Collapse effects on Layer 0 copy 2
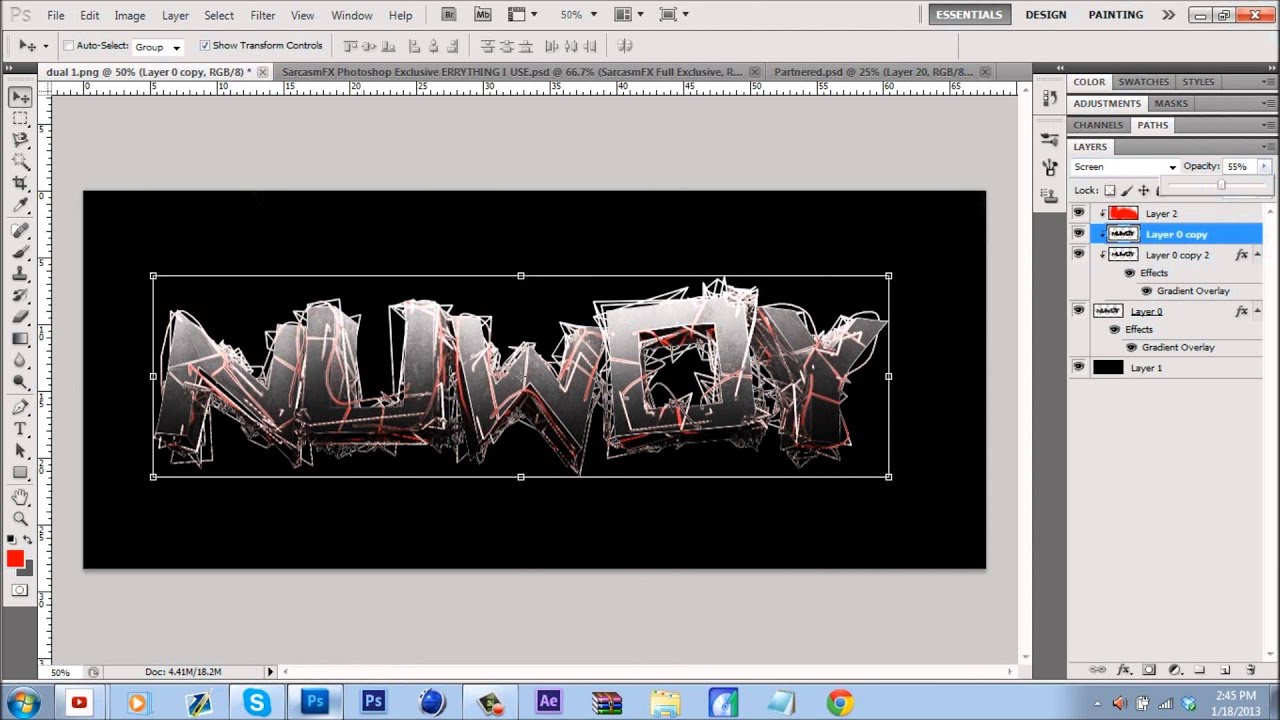 [x=1257, y=255]
